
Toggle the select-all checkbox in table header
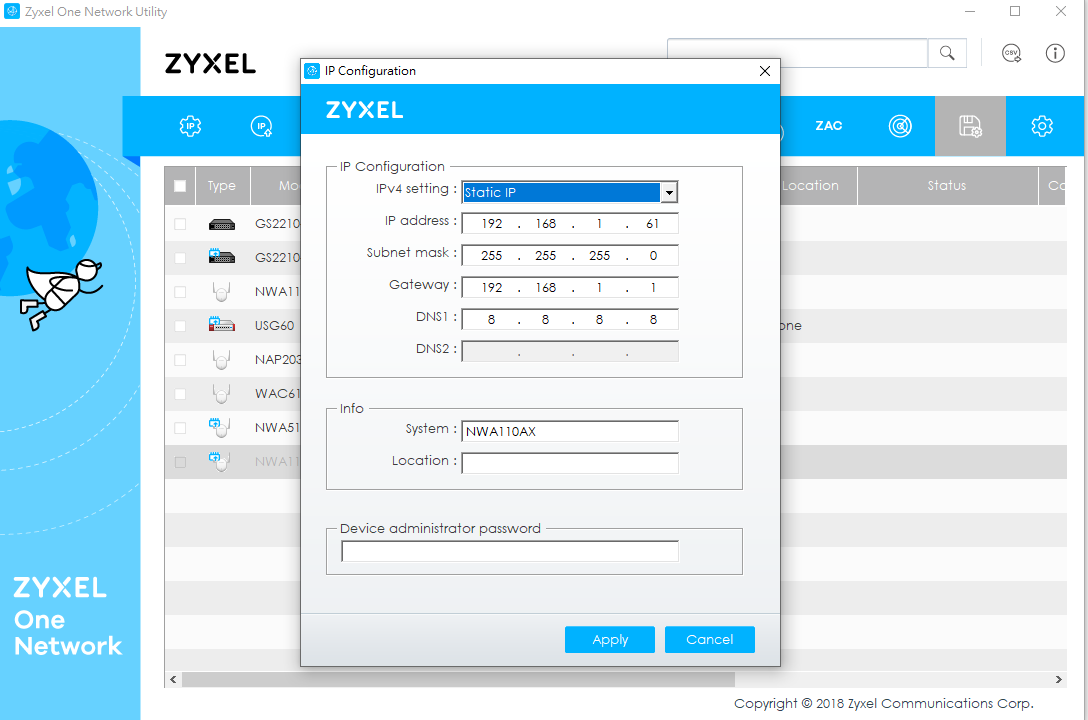tap(180, 186)
